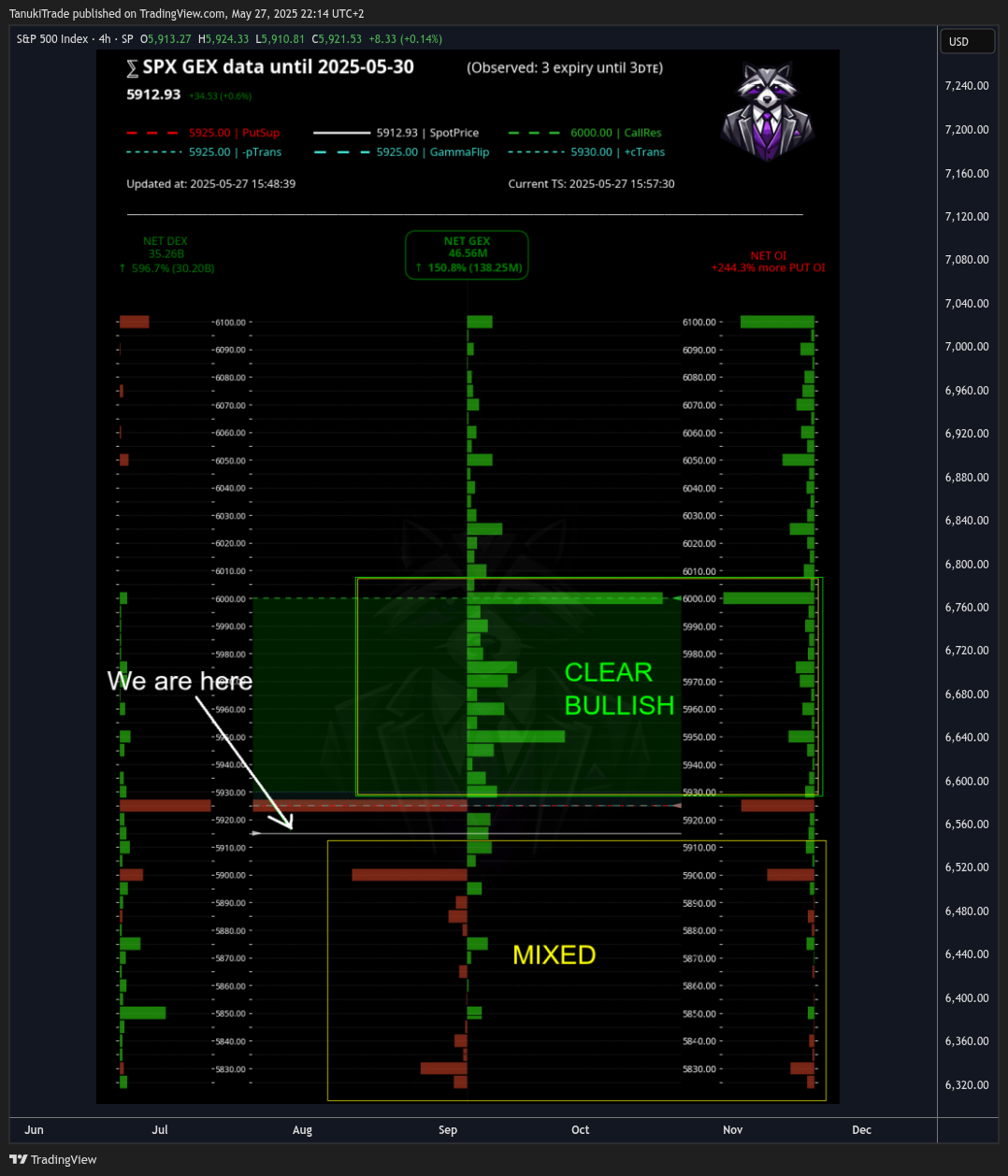The height and width of the screenshot is (1176, 1008).
Task: Click the 6000.00 CallRes legend entry
Action: tap(585, 133)
